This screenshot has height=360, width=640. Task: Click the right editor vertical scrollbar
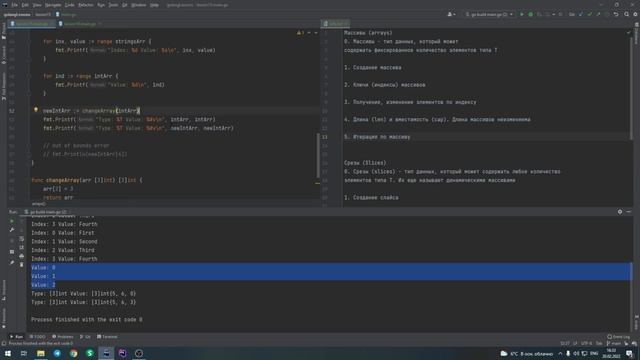(631, 88)
